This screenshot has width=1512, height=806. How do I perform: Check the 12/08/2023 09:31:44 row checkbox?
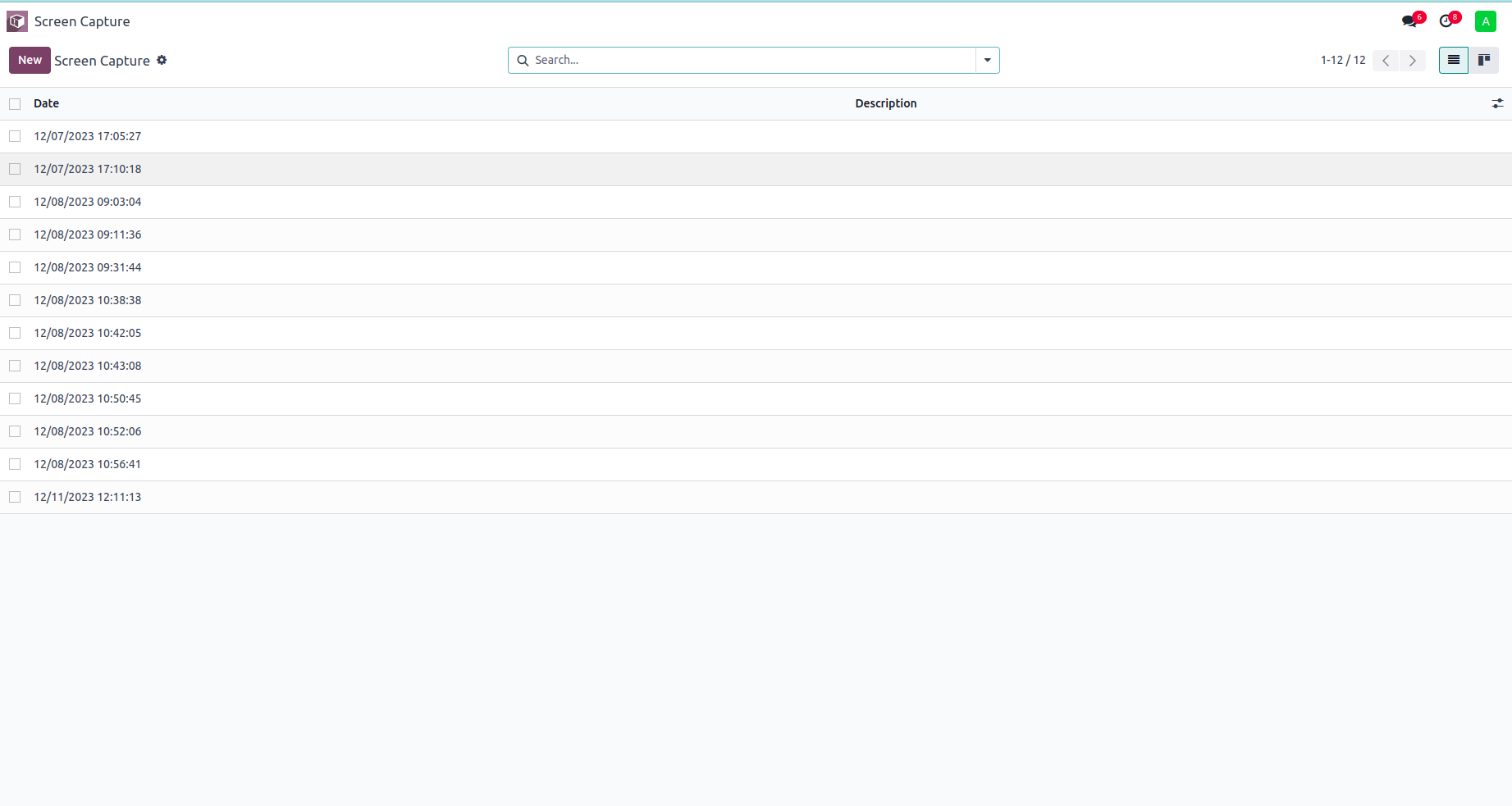click(x=15, y=267)
